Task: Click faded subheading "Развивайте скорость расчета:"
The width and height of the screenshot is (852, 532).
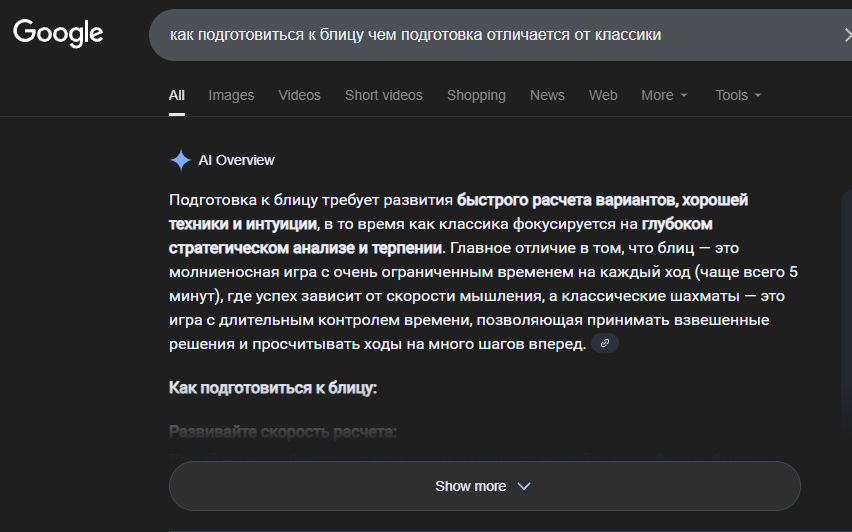Action: point(283,432)
